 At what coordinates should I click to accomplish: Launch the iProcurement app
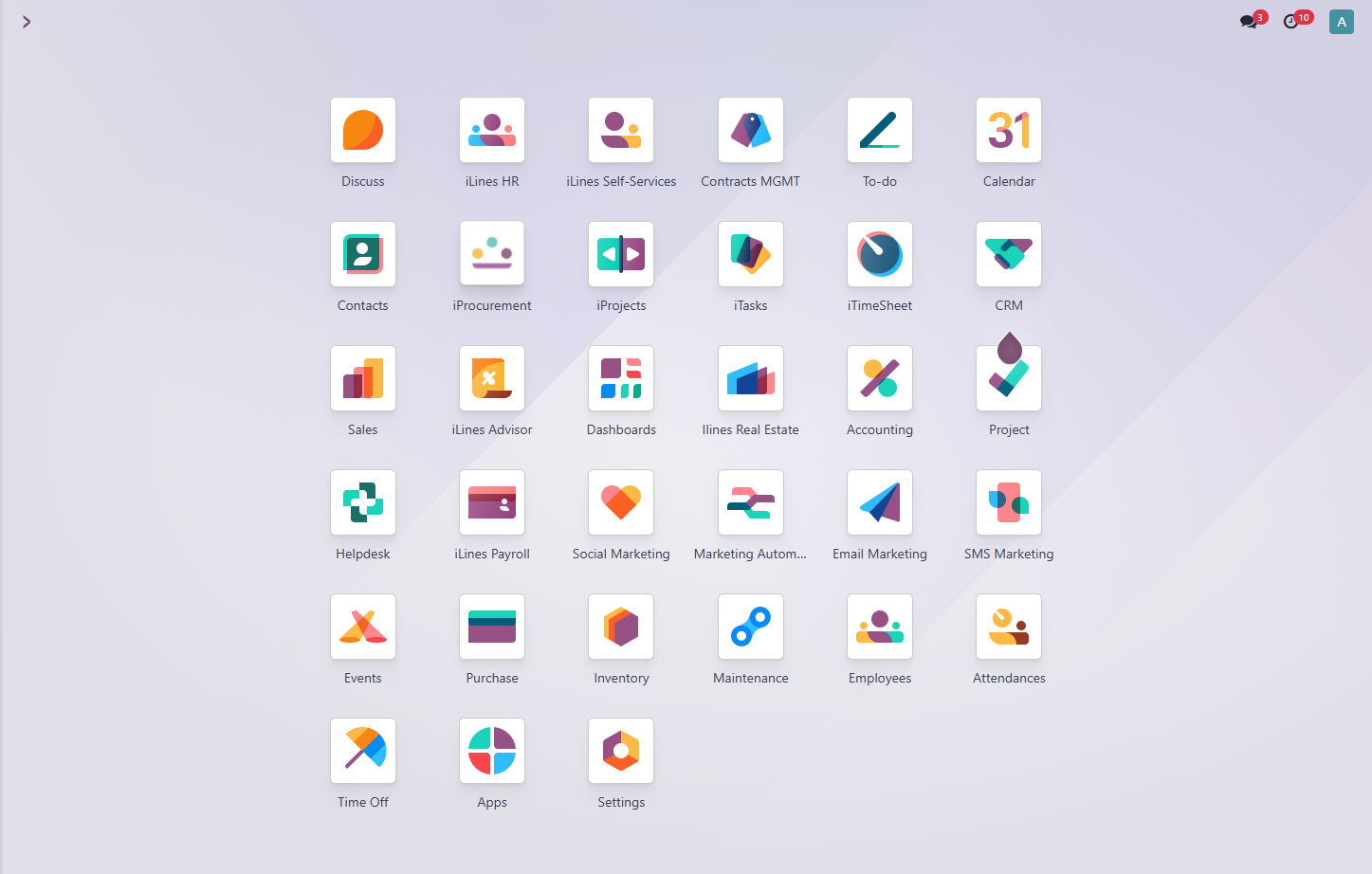[492, 253]
